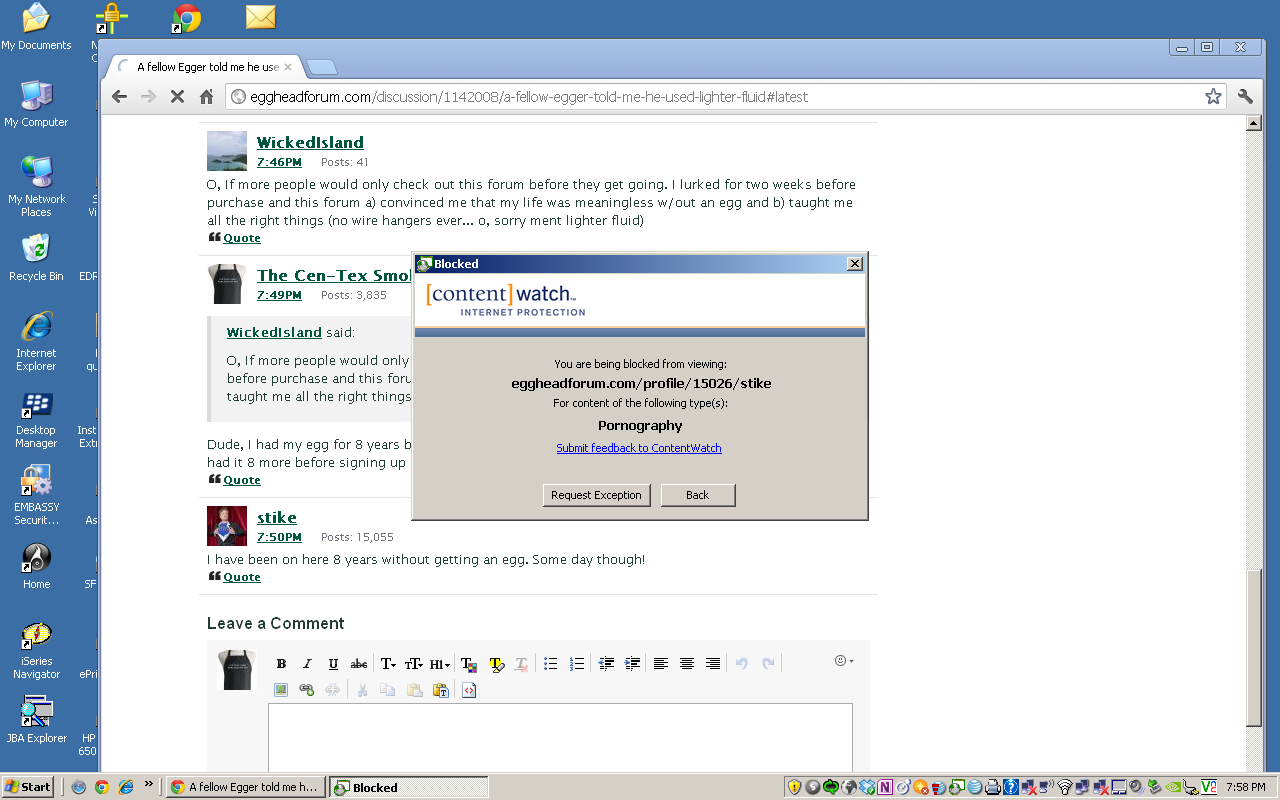Align text right
Image resolution: width=1280 pixels, height=800 pixels.
(x=713, y=663)
